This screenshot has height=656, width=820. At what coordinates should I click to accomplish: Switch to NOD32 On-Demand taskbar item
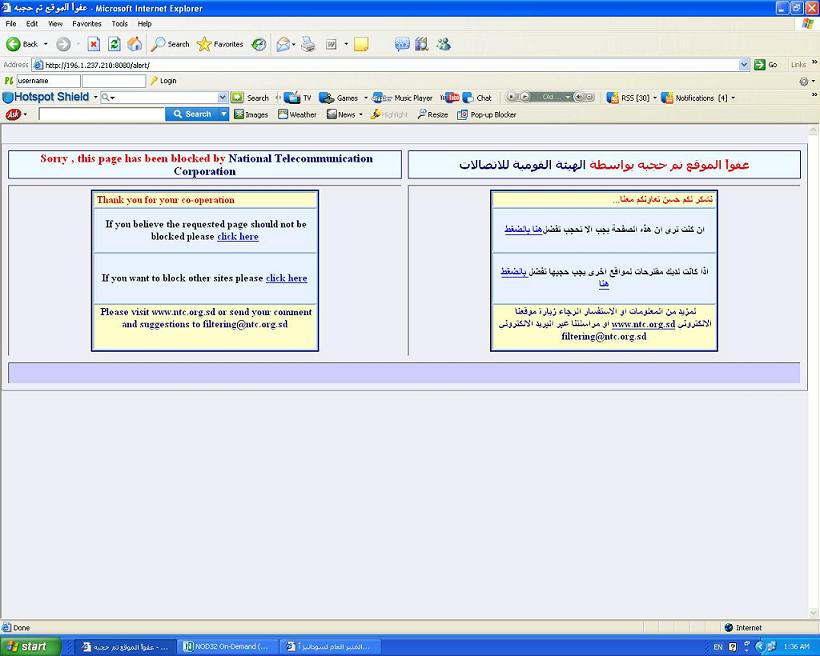[x=226, y=647]
